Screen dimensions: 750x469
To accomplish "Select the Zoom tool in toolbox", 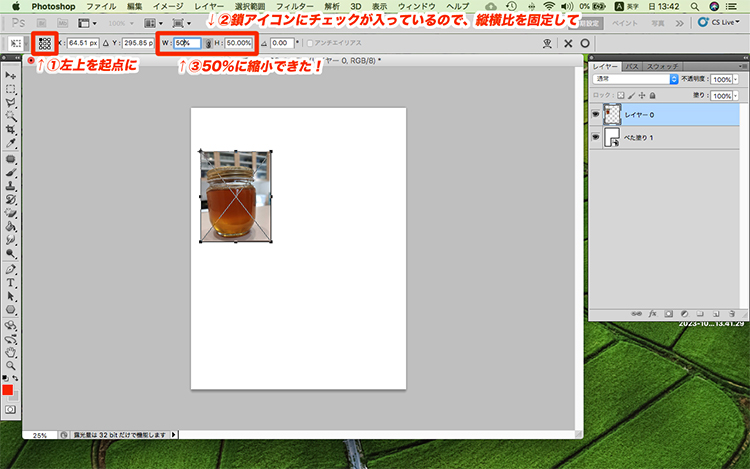I will pyautogui.click(x=11, y=366).
